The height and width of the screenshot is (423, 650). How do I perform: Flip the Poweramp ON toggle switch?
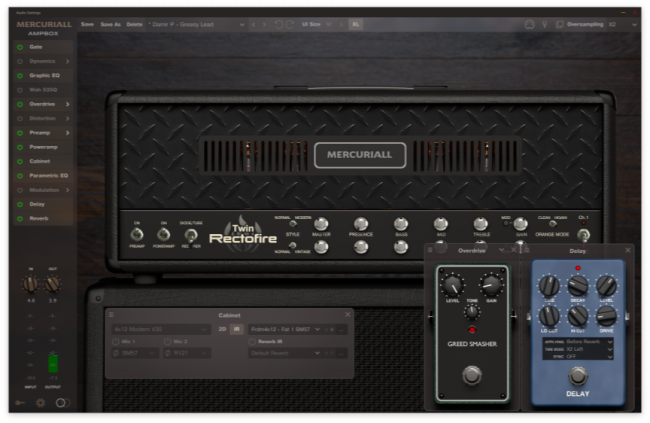click(163, 235)
